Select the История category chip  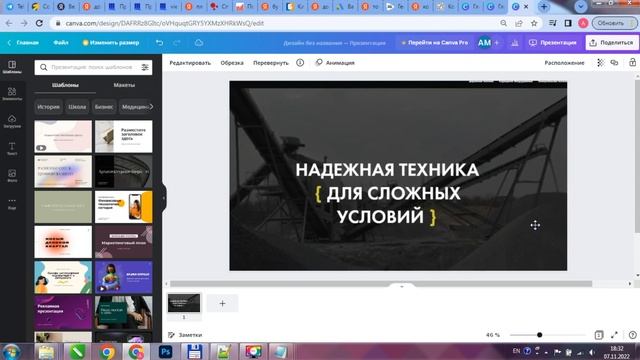pos(48,107)
